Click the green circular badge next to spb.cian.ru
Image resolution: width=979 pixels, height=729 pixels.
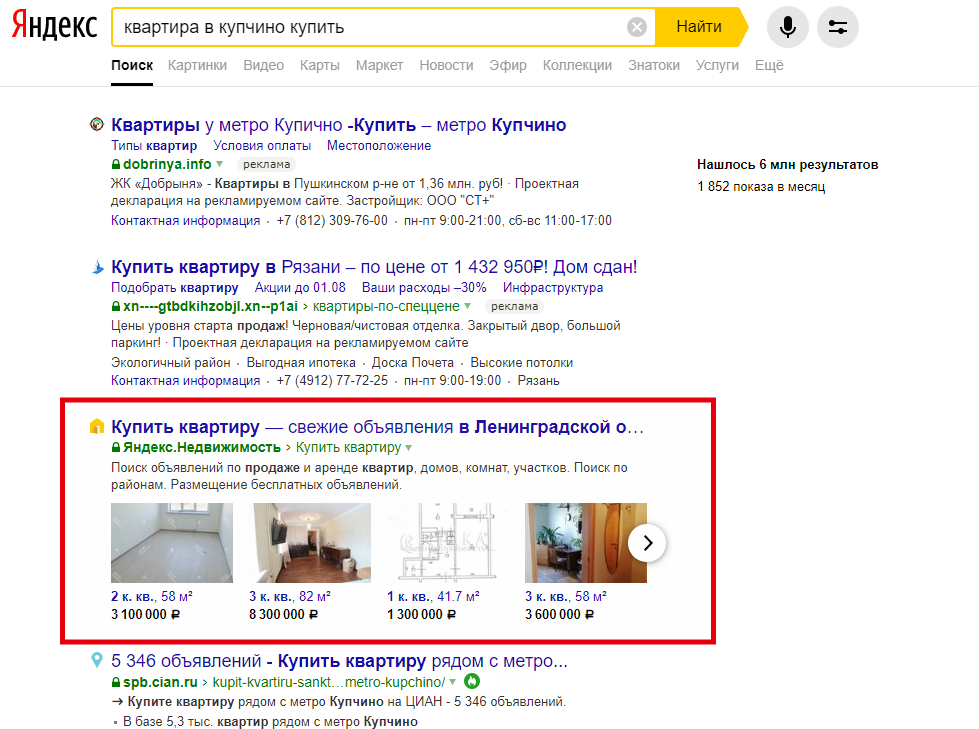pos(471,682)
